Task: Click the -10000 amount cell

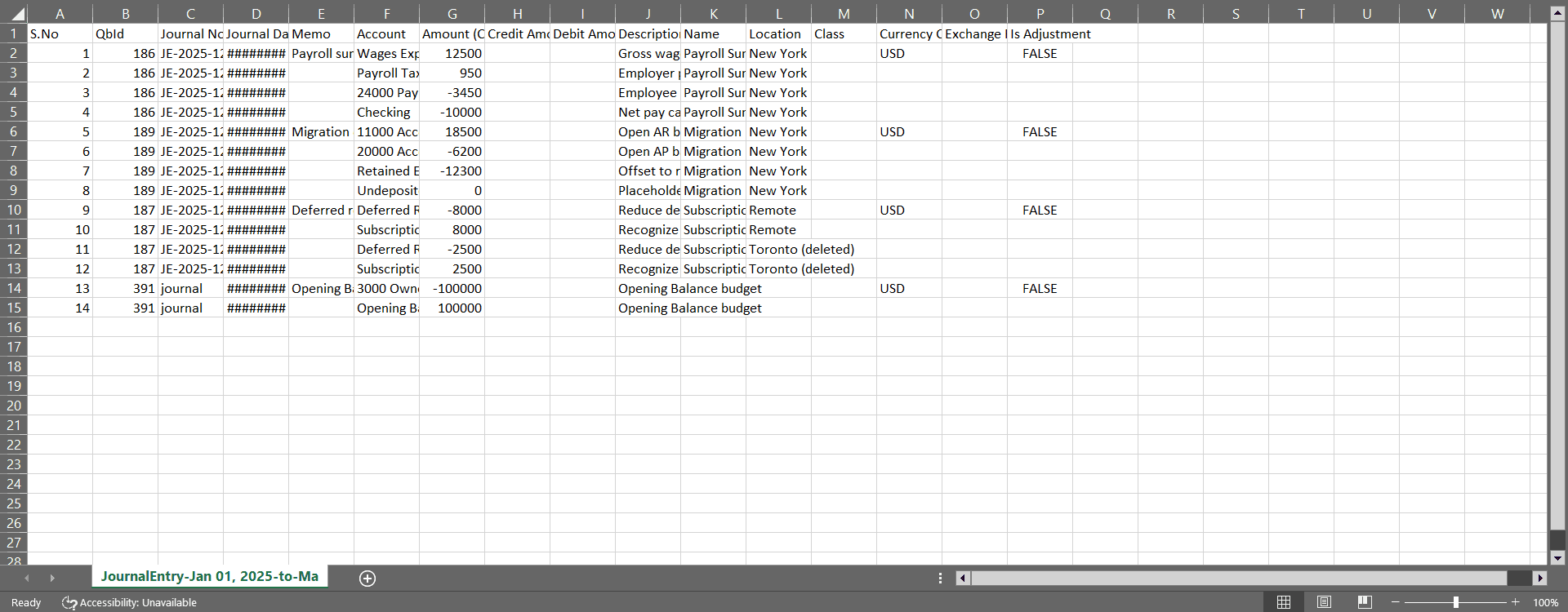Action: [452, 112]
